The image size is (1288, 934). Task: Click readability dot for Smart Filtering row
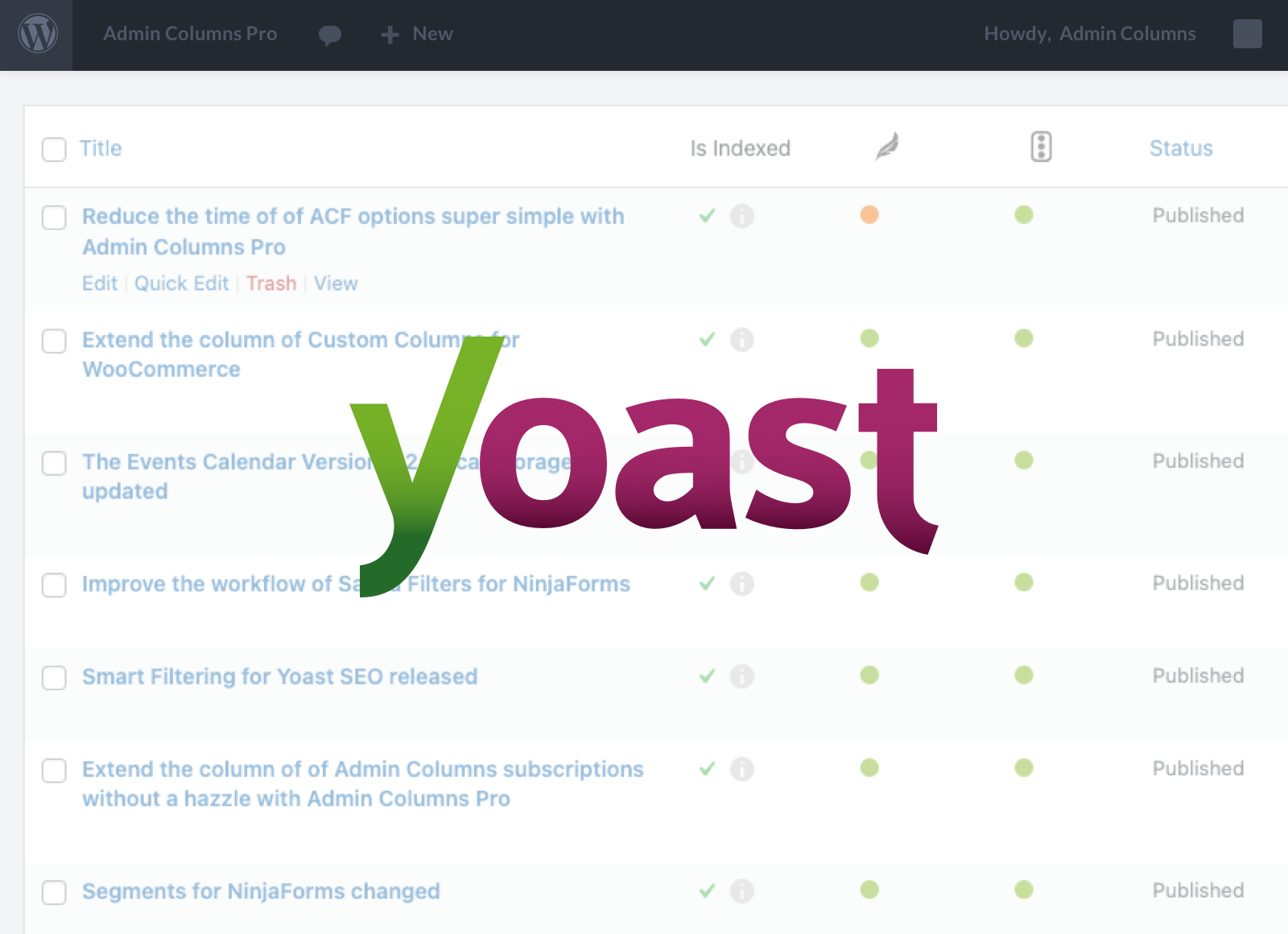tap(869, 674)
